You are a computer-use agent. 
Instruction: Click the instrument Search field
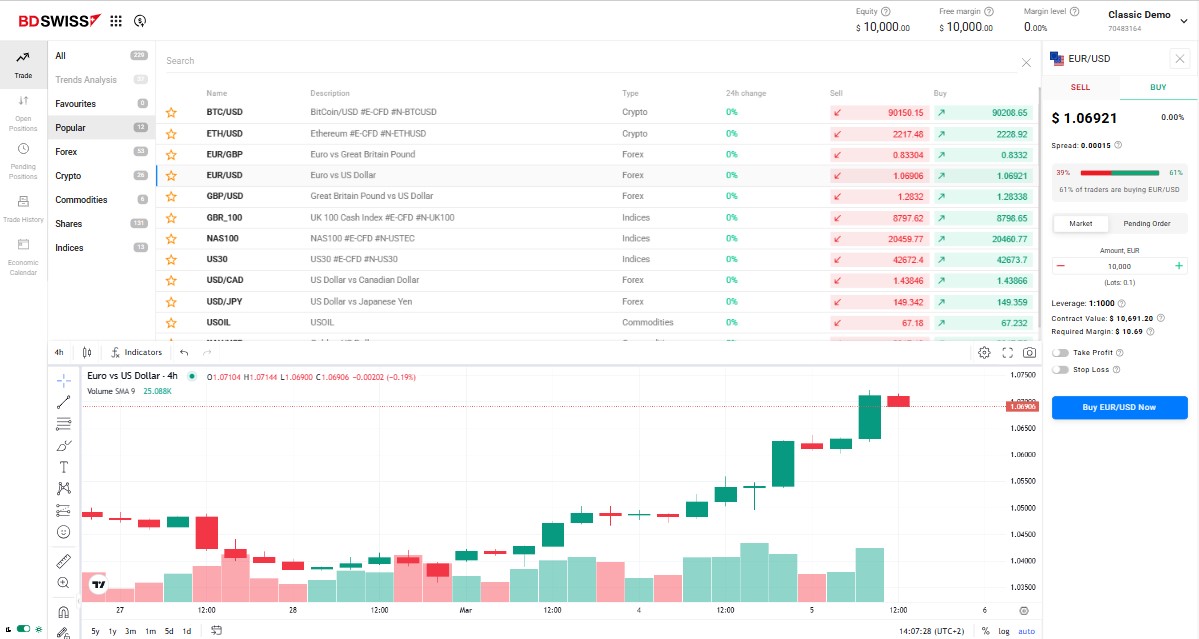coord(589,61)
